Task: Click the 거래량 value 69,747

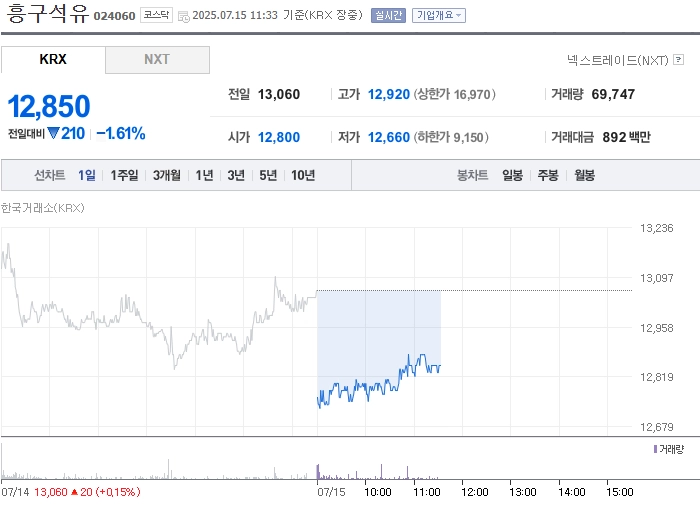Action: pyautogui.click(x=613, y=94)
